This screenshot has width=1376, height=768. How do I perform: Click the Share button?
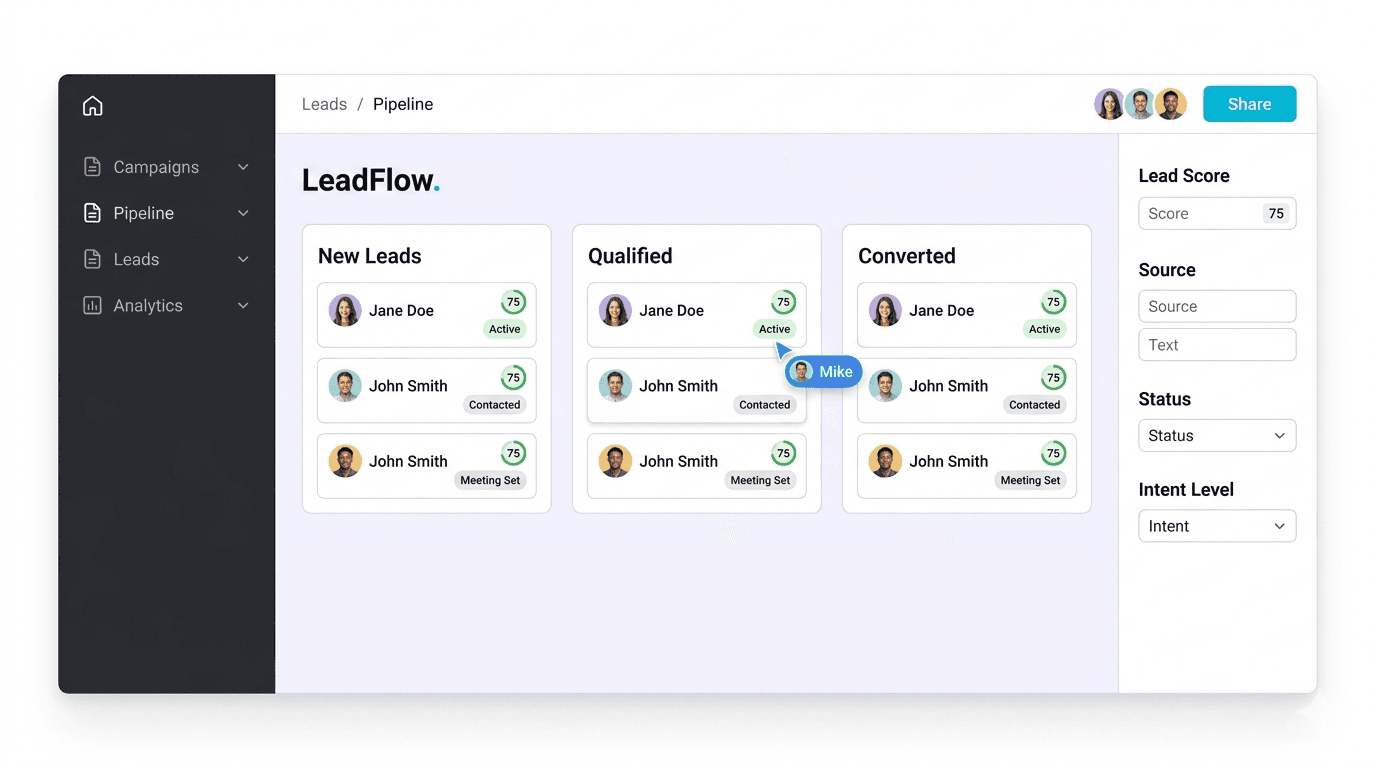pyautogui.click(x=1249, y=104)
